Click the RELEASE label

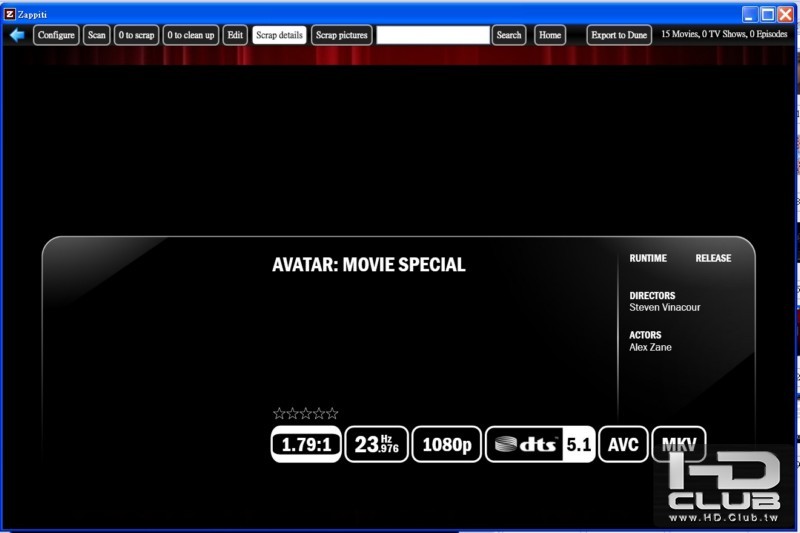(713, 258)
